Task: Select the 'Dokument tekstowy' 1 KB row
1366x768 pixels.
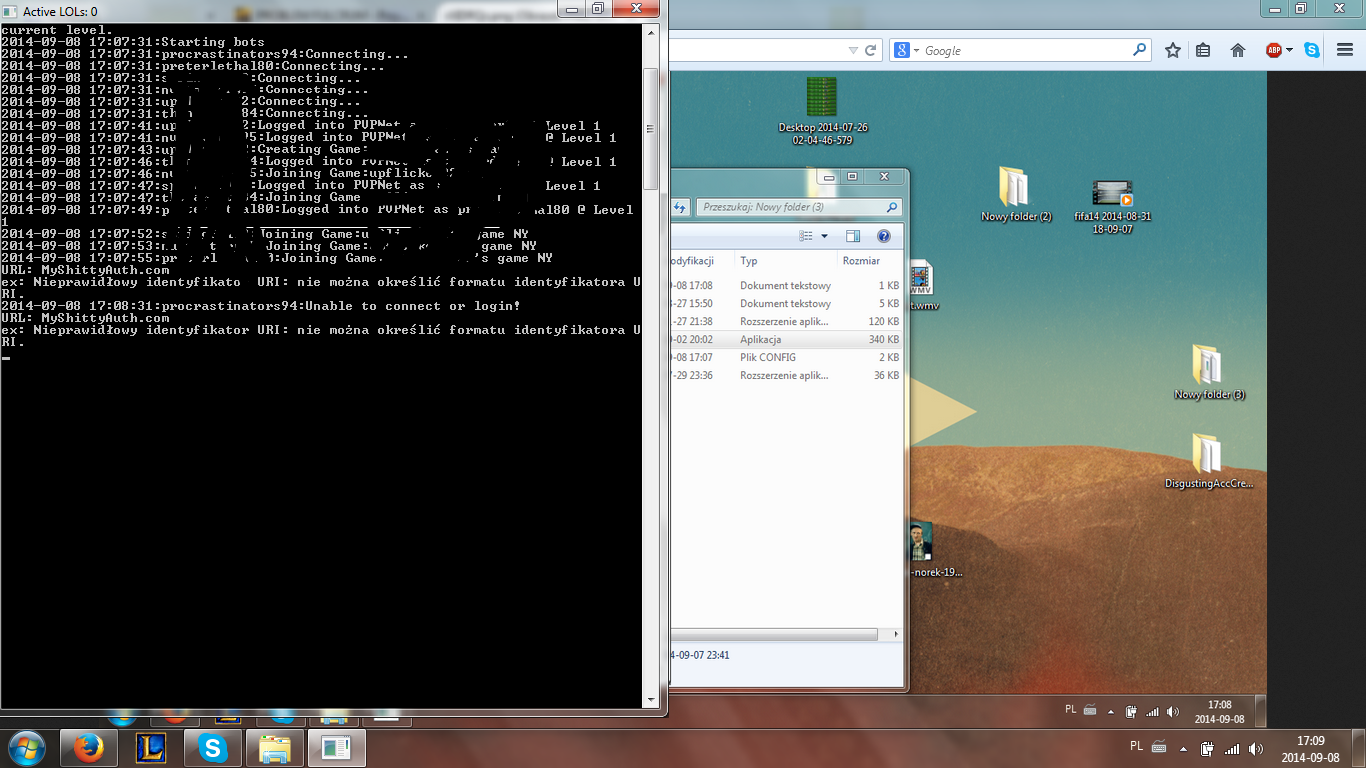Action: click(786, 285)
